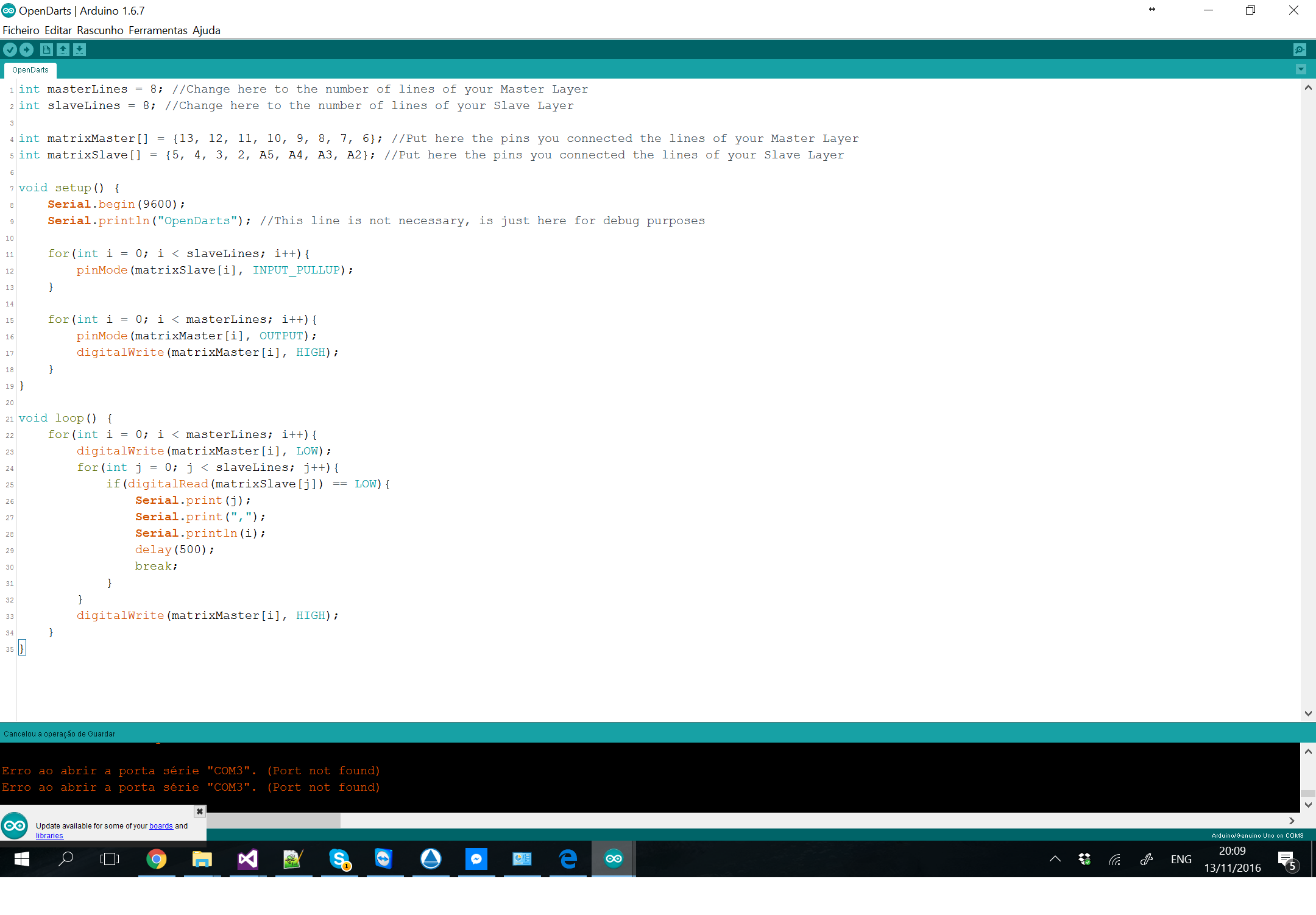Click console horizontal scroll right arrow
The image size is (1316, 915).
[x=1292, y=821]
